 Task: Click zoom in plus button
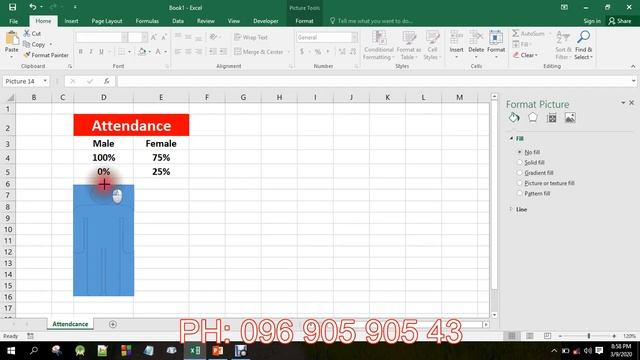click(614, 336)
